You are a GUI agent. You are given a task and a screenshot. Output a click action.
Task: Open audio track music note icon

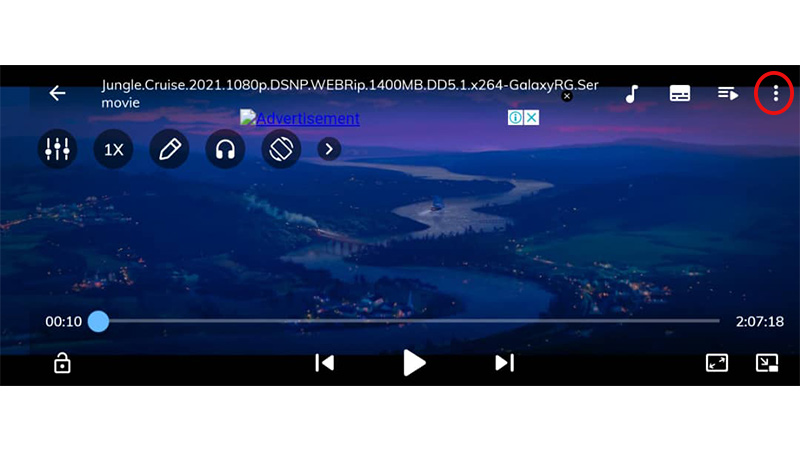[632, 94]
